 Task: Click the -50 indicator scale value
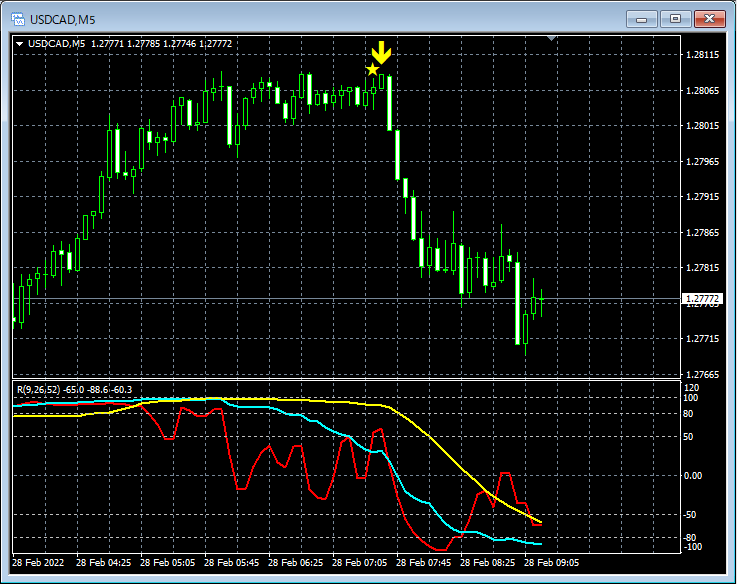coord(690,515)
